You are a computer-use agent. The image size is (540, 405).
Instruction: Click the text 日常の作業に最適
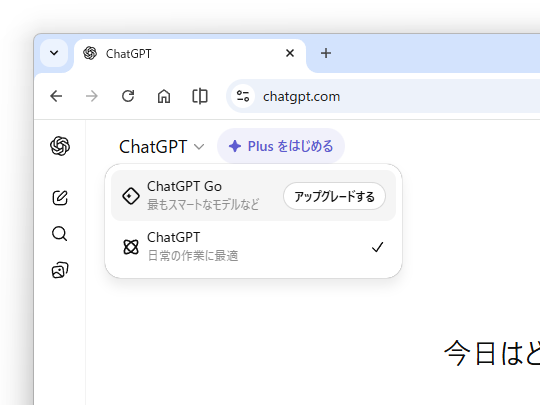pos(193,256)
